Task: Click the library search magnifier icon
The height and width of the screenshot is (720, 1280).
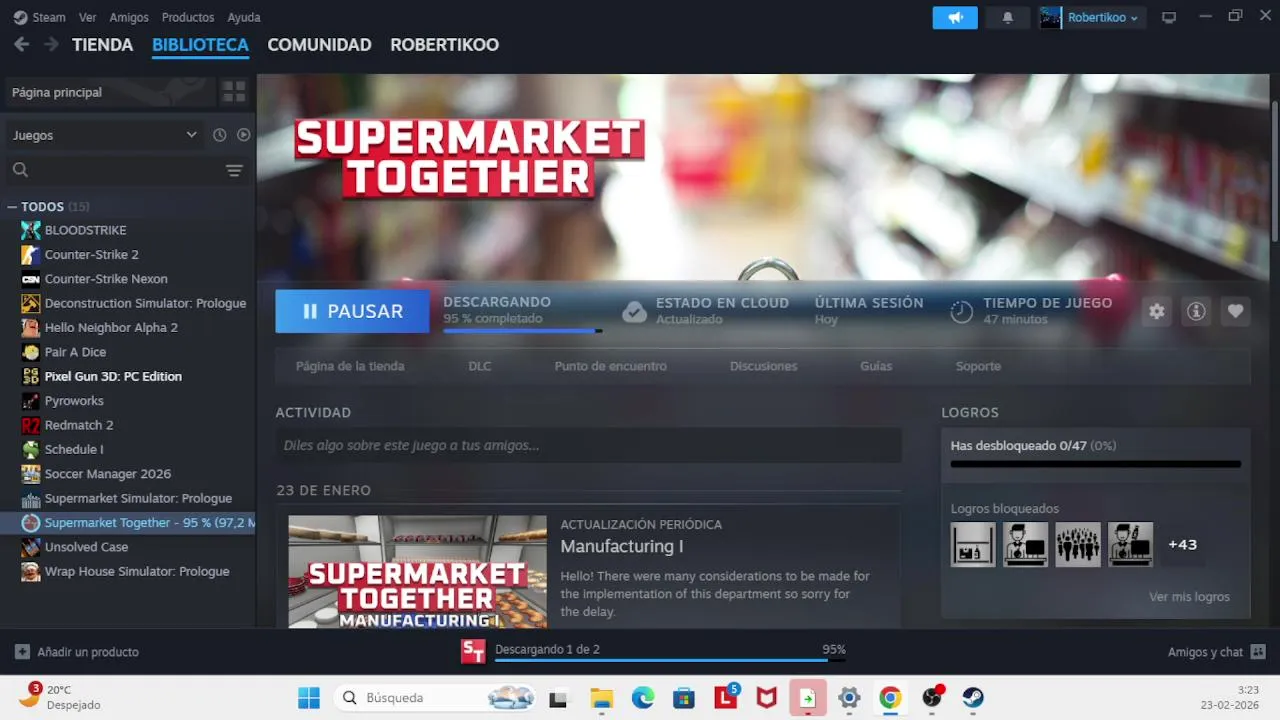Action: click(x=20, y=171)
